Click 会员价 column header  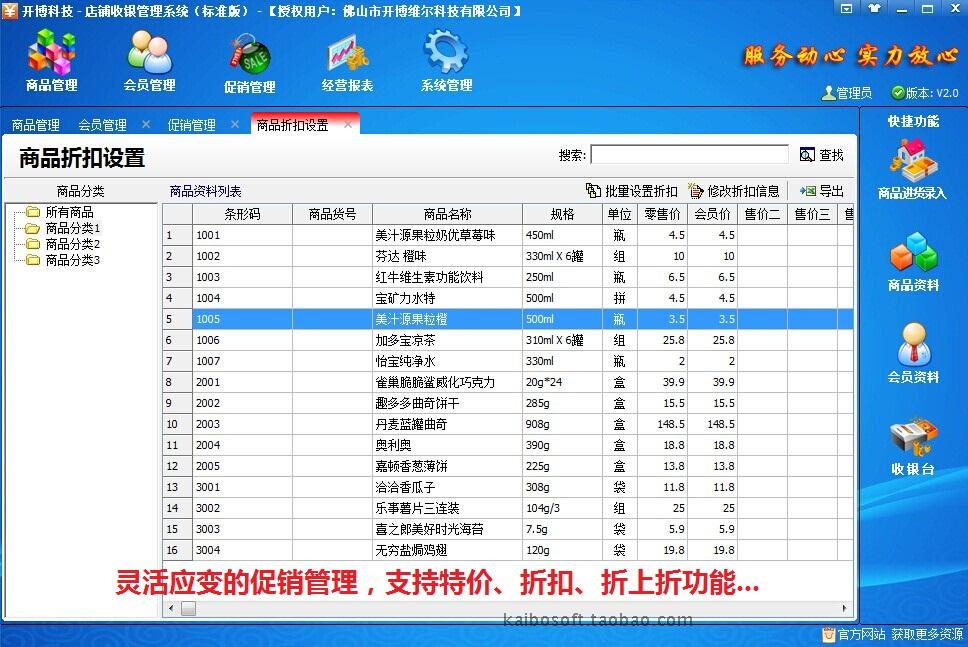(712, 214)
